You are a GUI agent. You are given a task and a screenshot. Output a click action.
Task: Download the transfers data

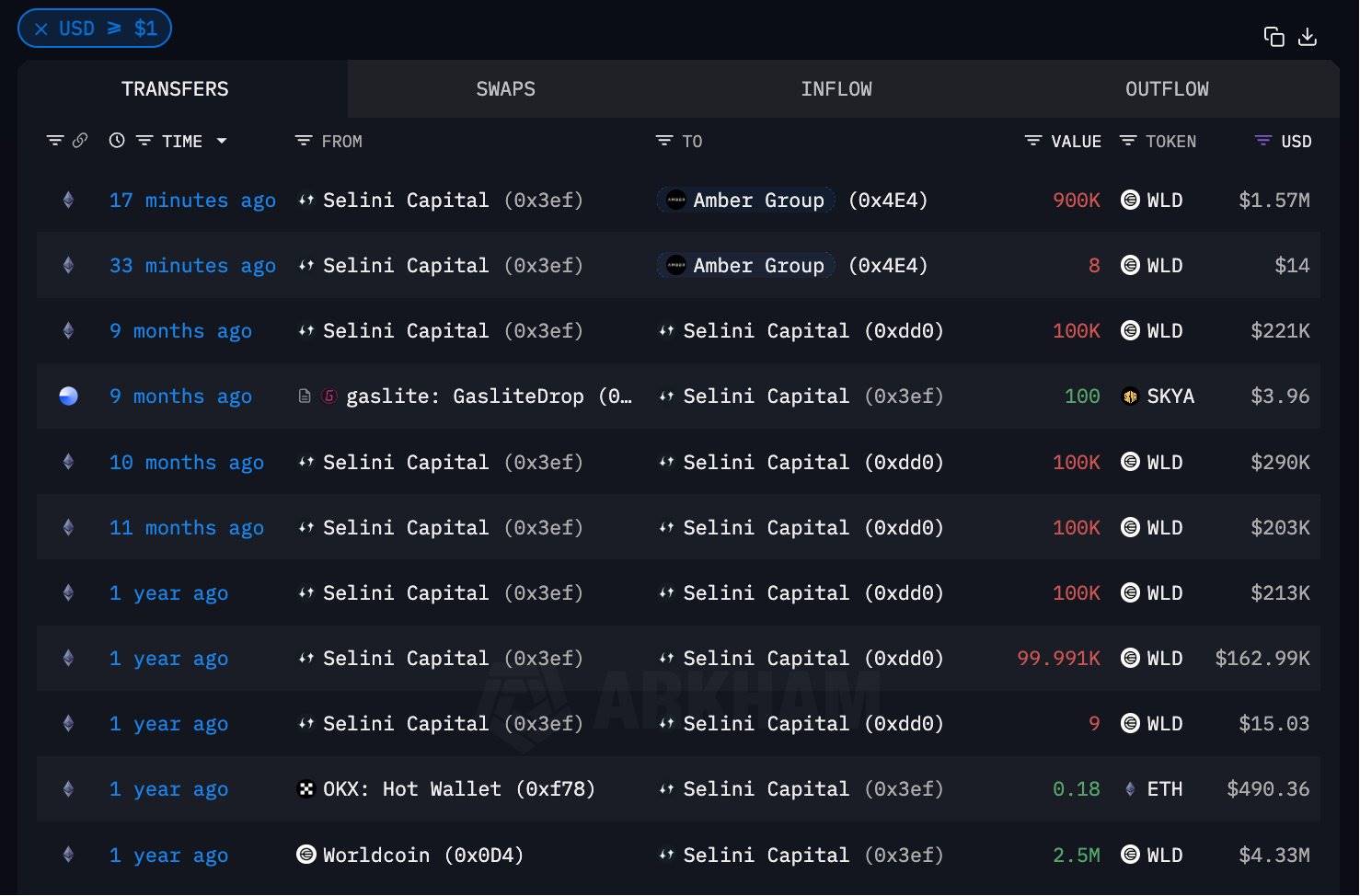coord(1308,37)
